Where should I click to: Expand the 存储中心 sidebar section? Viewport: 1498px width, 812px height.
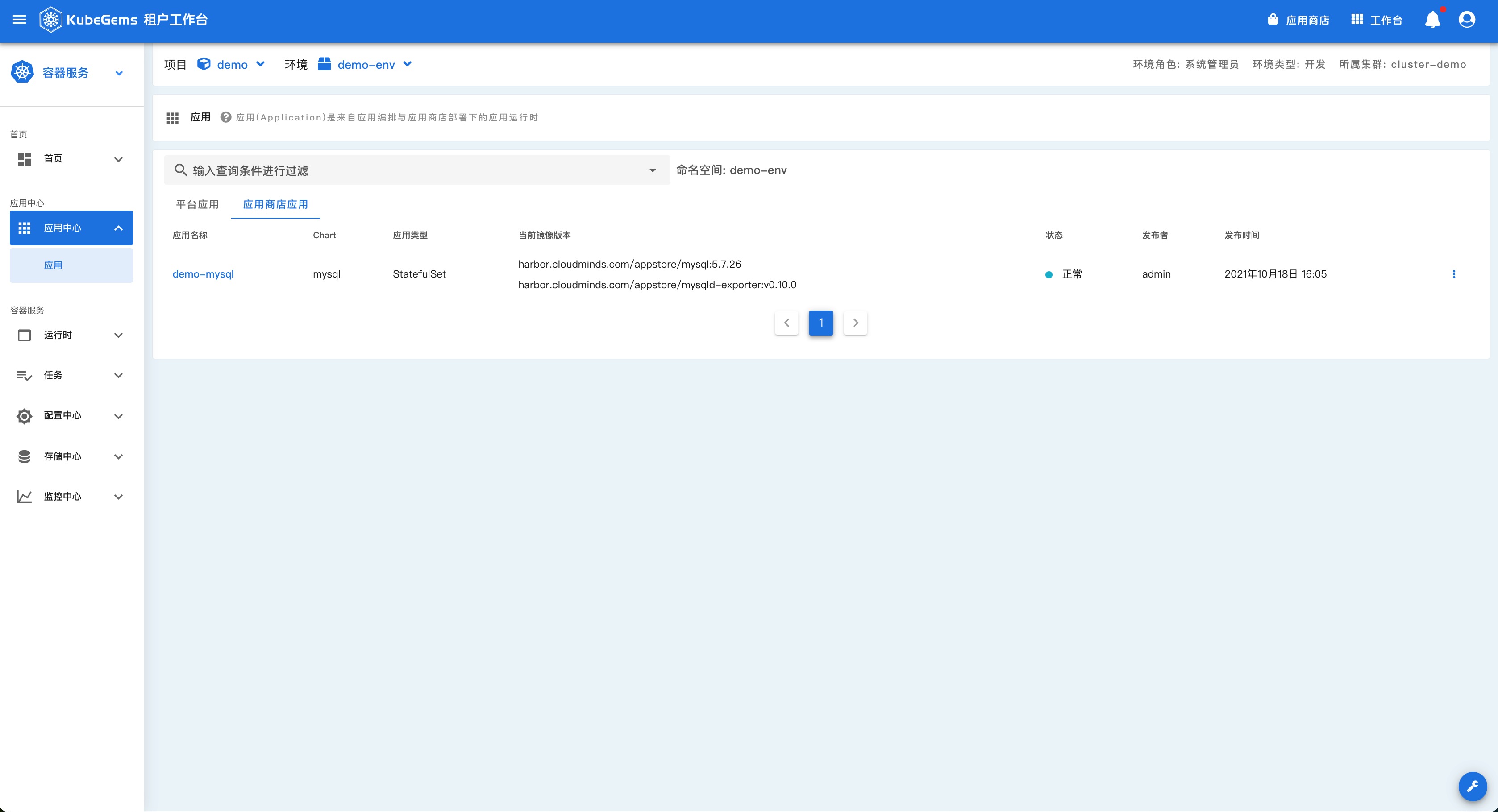click(x=119, y=456)
